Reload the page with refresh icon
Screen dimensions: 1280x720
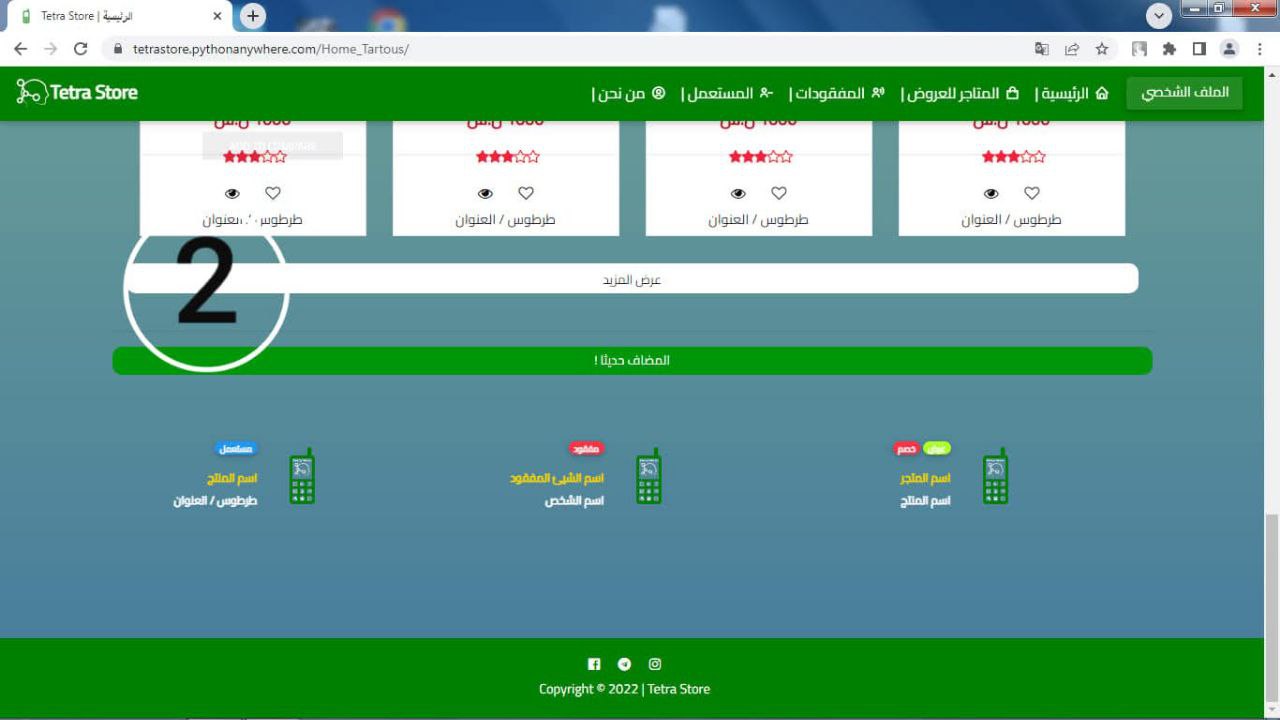(x=81, y=49)
